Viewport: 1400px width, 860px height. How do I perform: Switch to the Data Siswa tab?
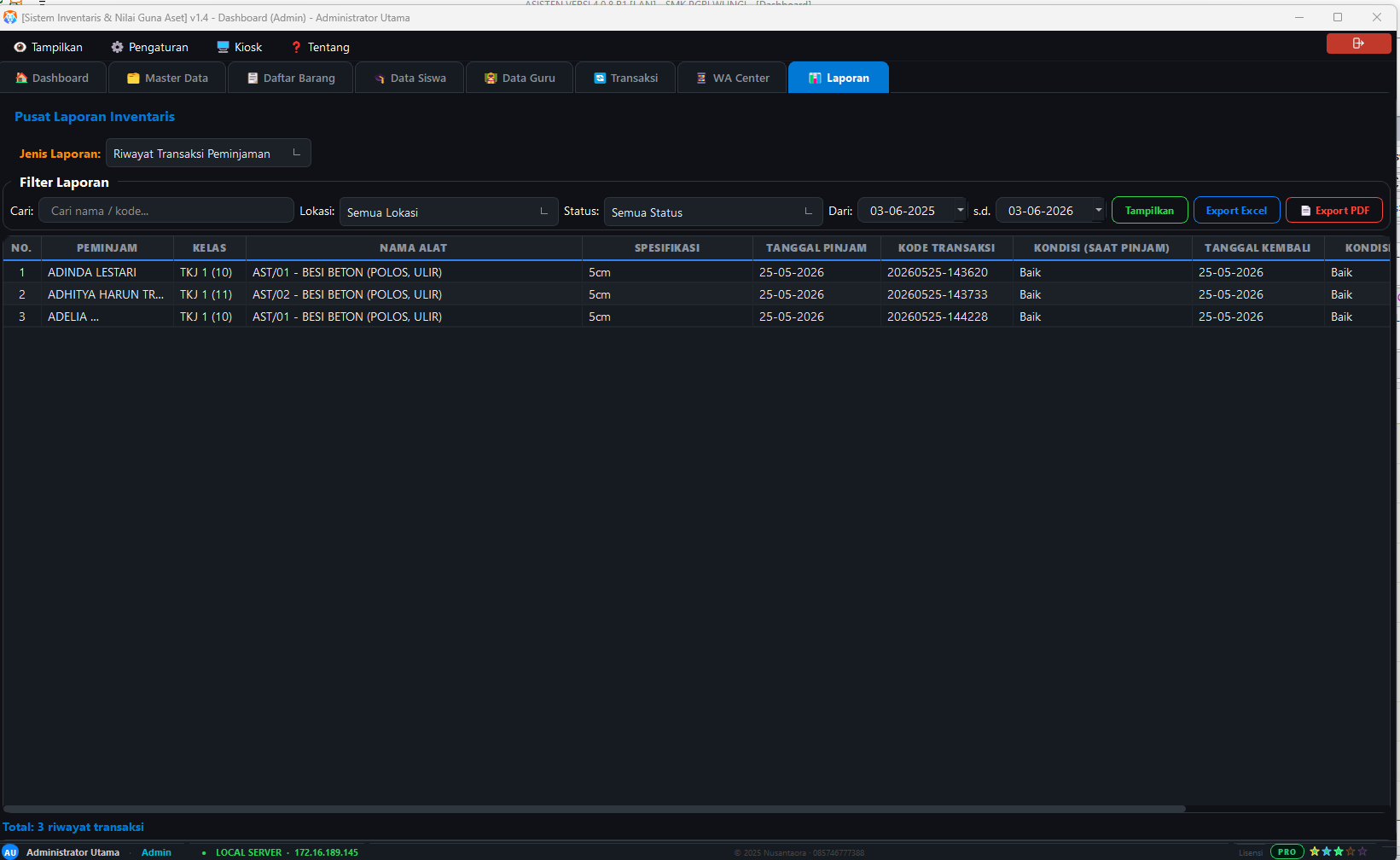point(410,78)
